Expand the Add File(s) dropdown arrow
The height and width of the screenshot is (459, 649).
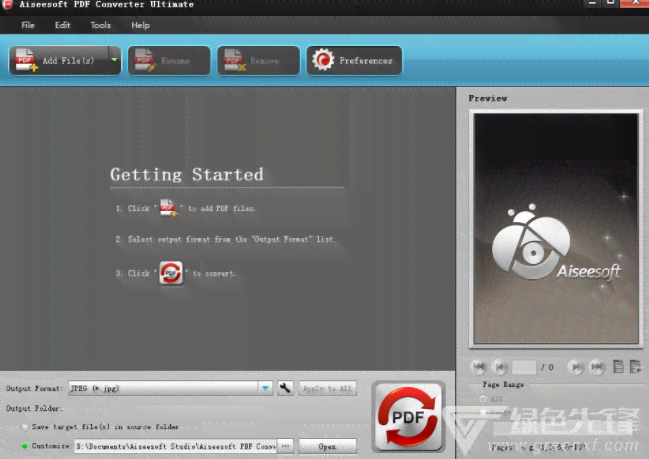coord(115,60)
